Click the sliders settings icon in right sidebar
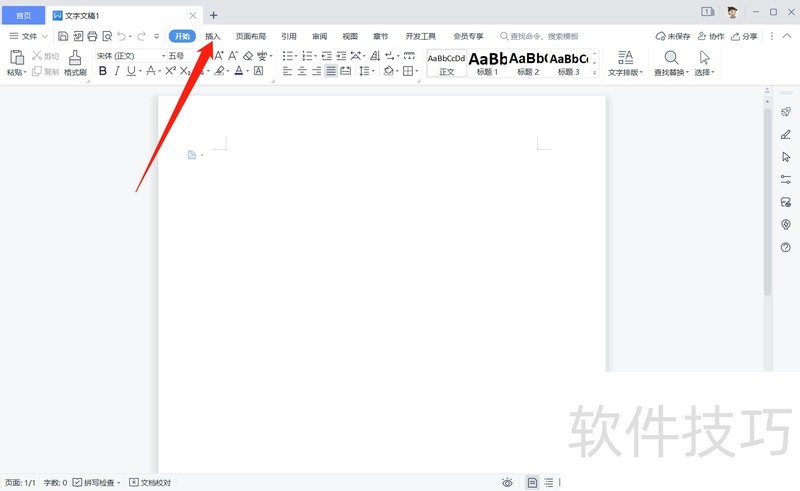Screen dimensions: 800x491 (786, 180)
